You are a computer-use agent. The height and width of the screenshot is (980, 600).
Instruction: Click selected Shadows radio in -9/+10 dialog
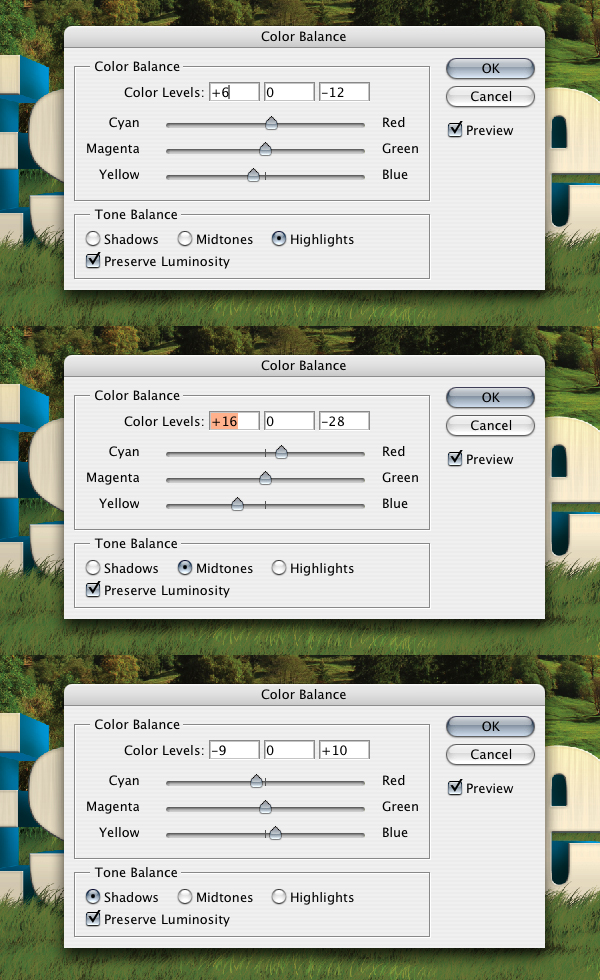click(93, 897)
